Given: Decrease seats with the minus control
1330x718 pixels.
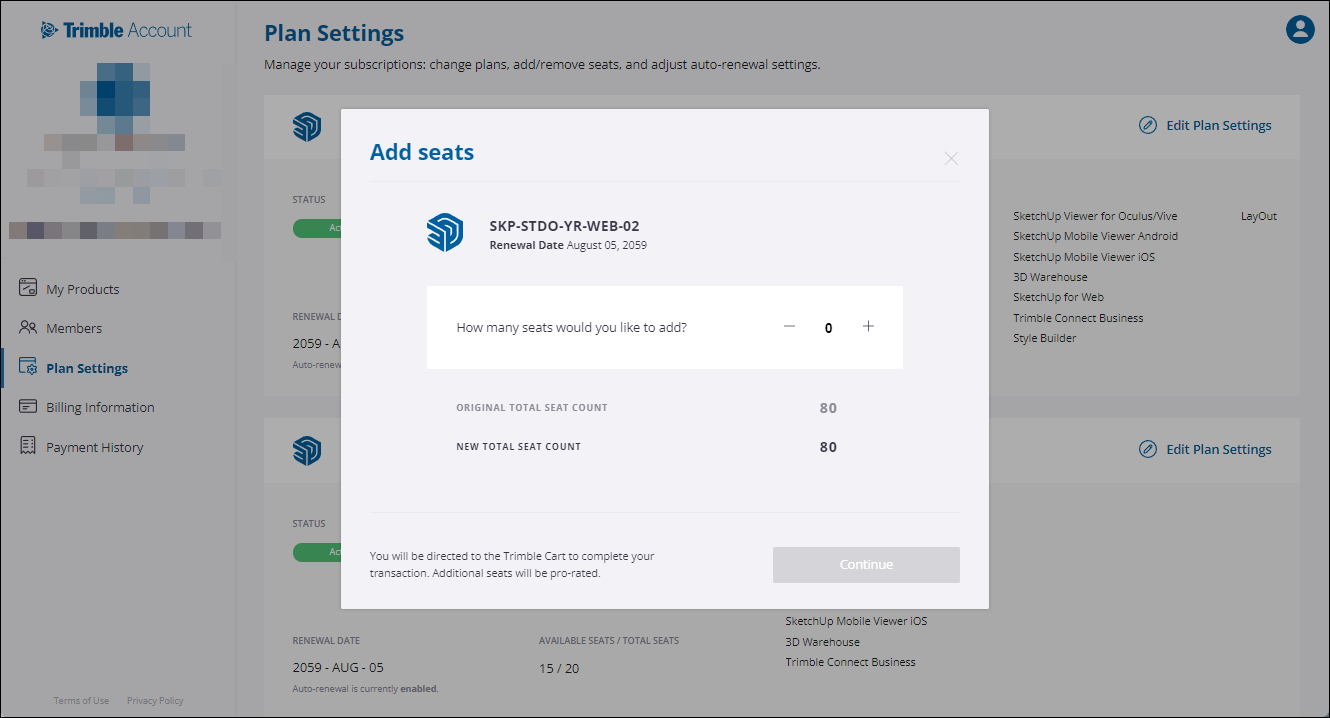Looking at the screenshot, I should coord(789,326).
